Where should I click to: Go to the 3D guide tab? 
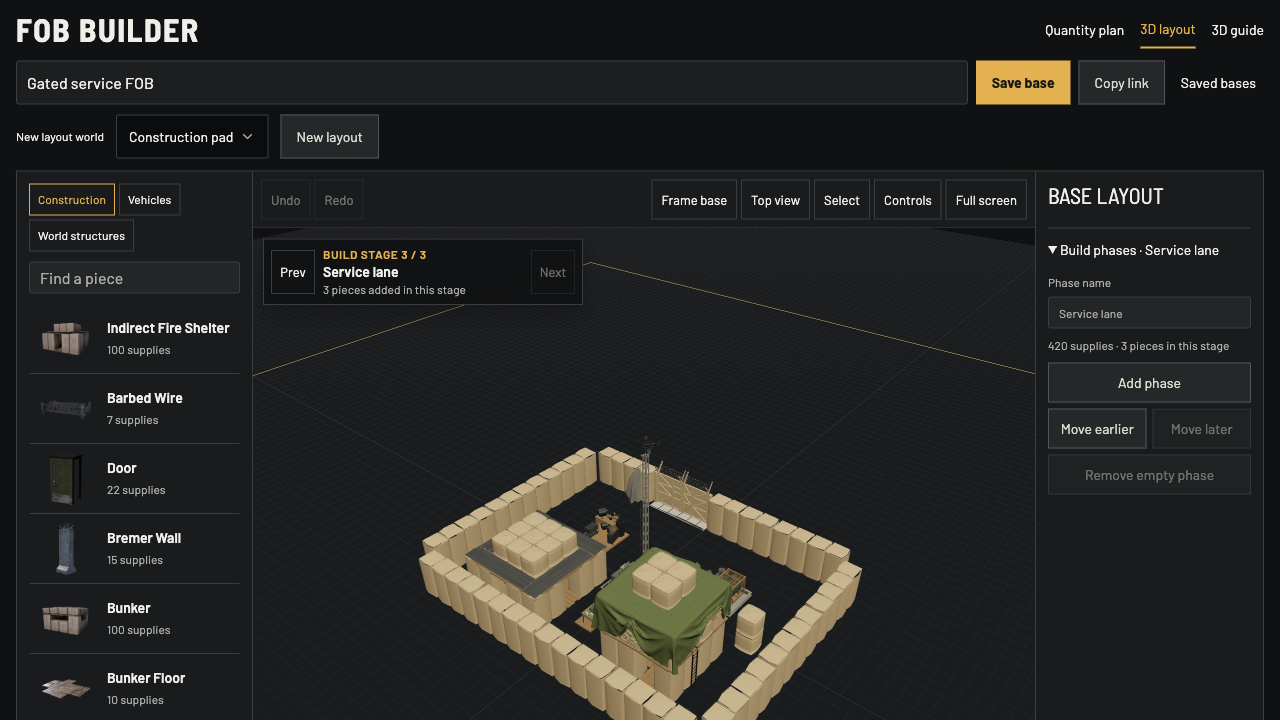tap(1238, 30)
